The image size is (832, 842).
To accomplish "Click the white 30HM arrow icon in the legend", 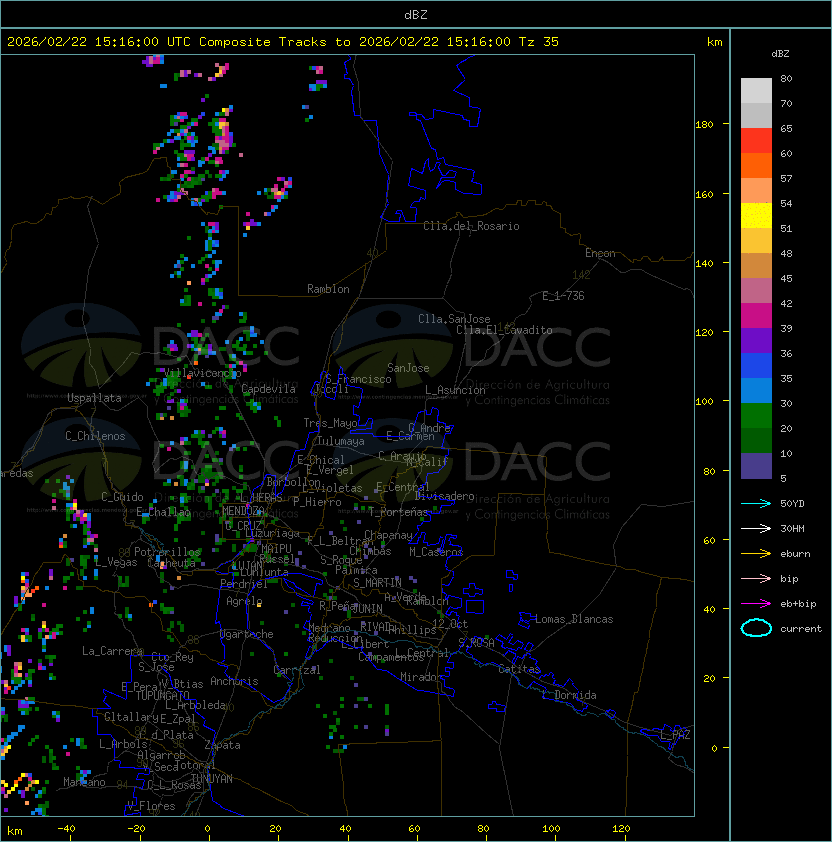I will pos(756,528).
